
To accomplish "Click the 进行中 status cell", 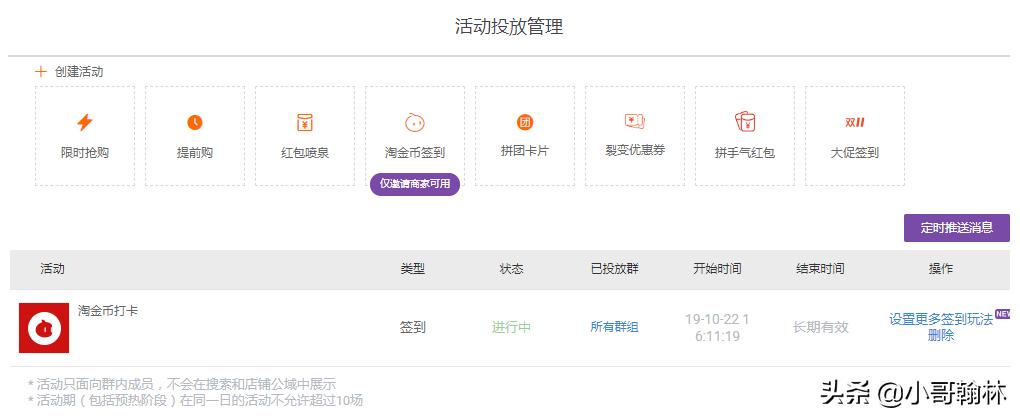I will (511, 327).
